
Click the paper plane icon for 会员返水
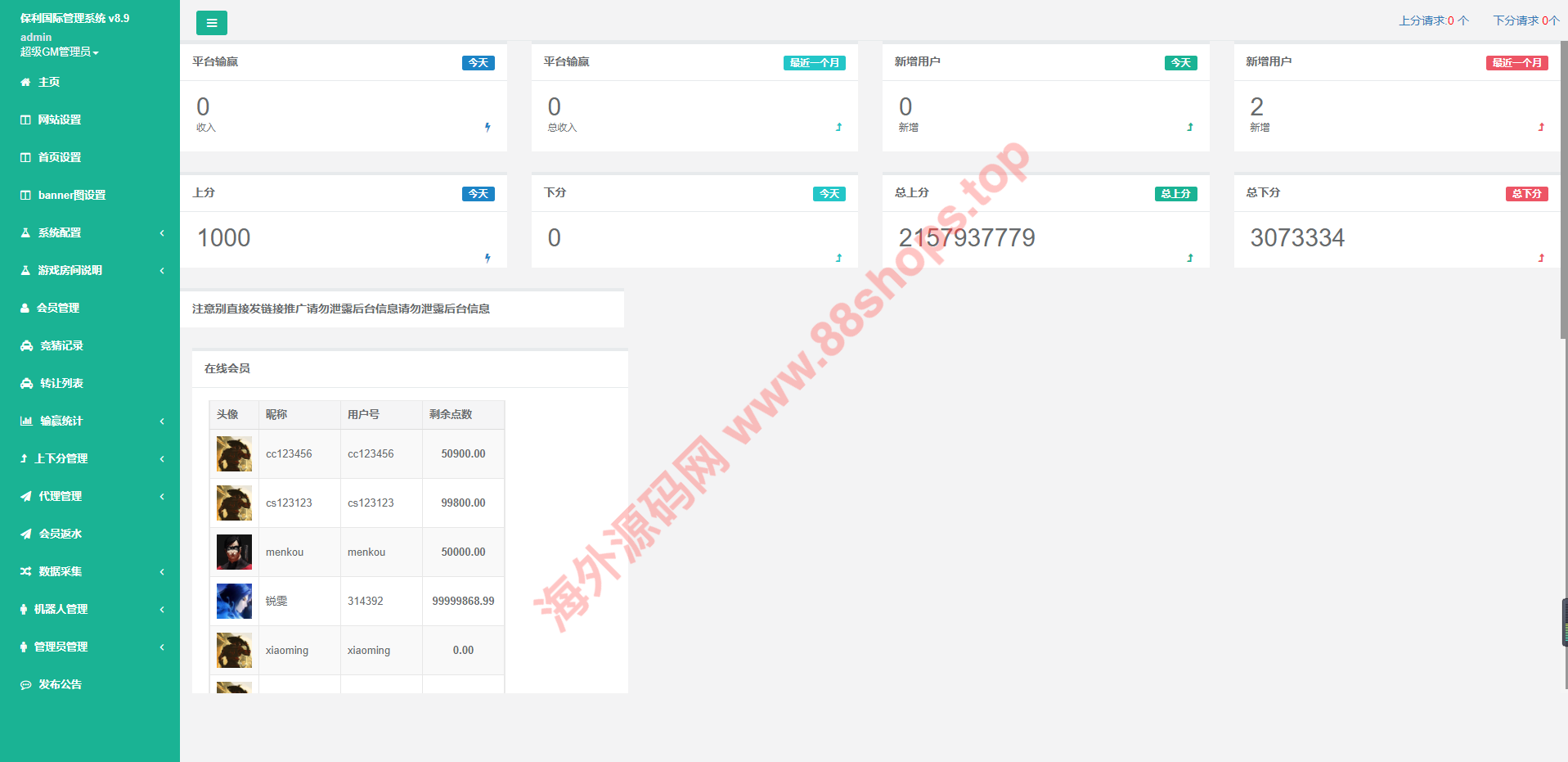tap(26, 534)
